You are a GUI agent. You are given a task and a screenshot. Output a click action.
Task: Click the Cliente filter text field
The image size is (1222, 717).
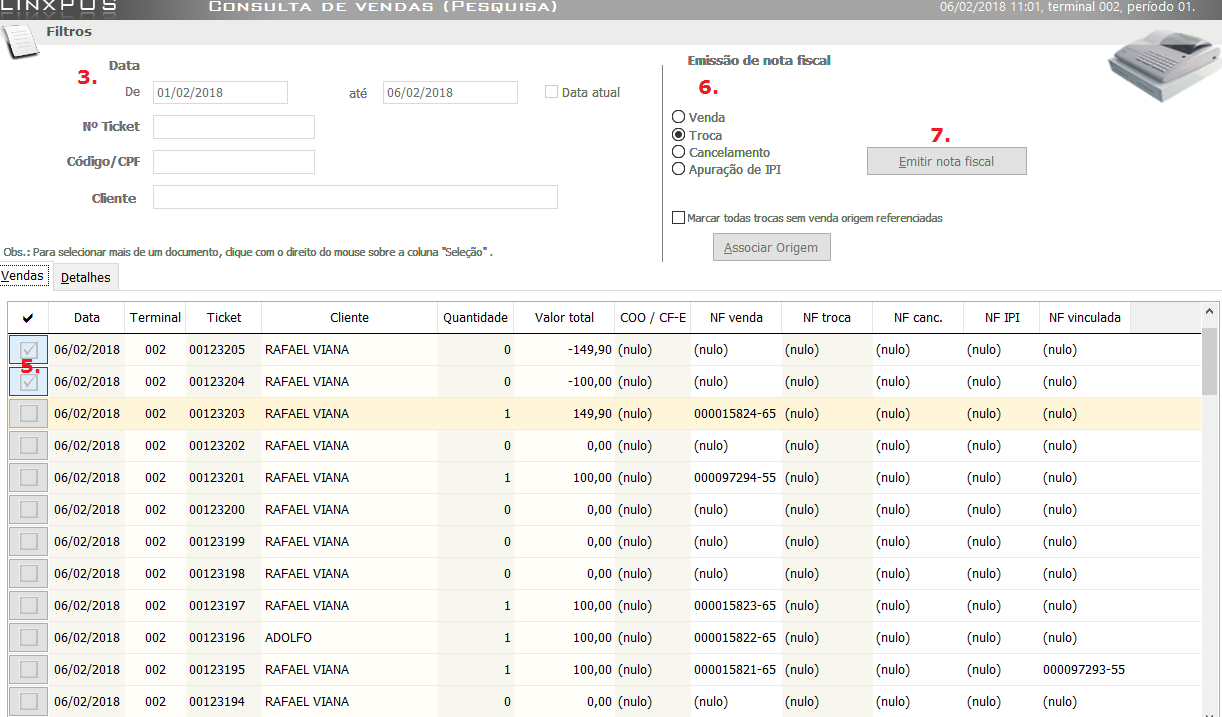(354, 197)
